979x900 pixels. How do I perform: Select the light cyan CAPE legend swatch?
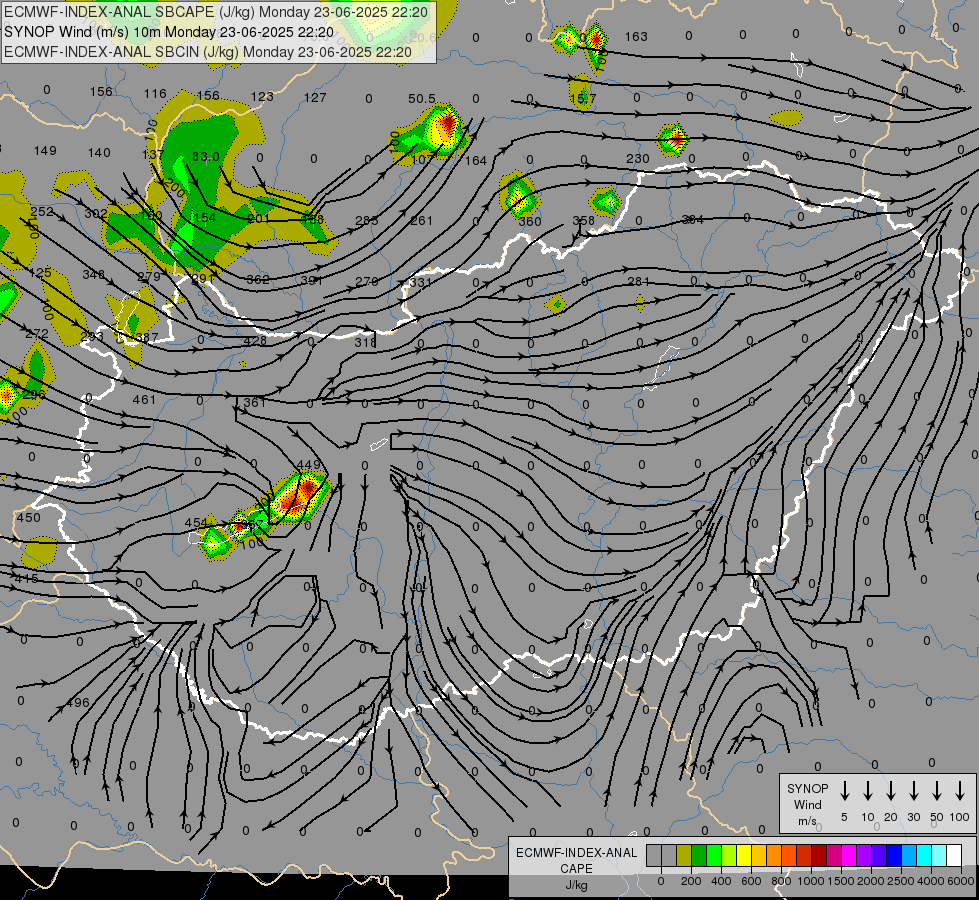point(939,856)
